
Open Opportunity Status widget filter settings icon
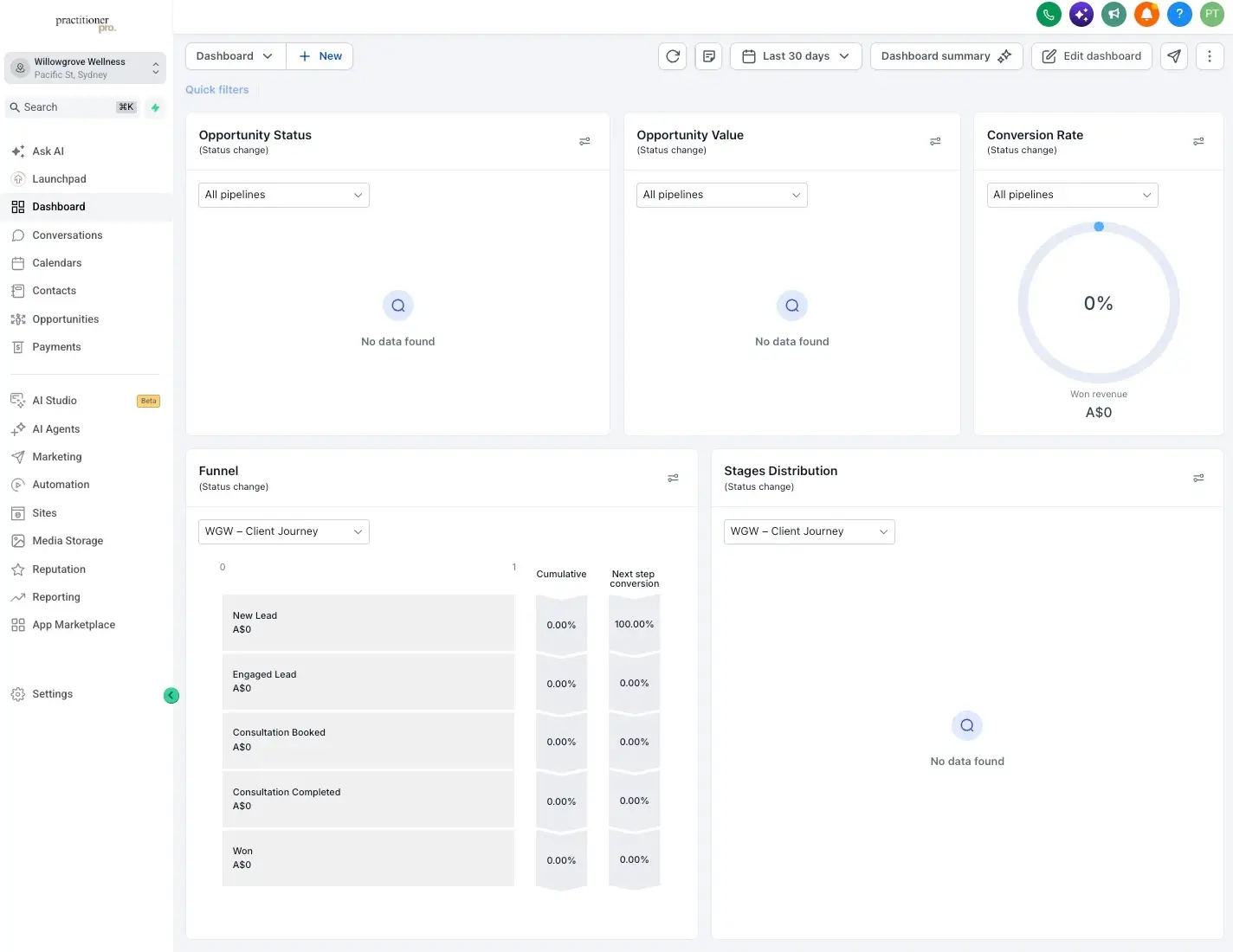(585, 141)
